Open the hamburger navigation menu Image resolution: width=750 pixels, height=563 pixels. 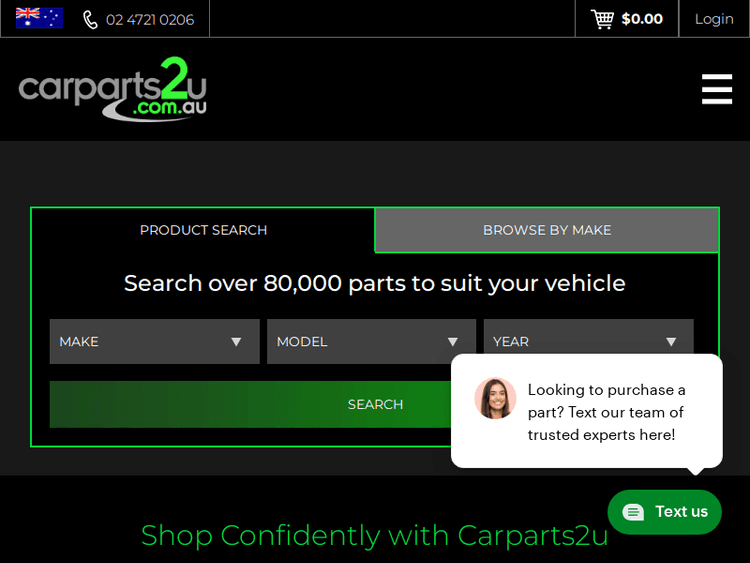[717, 89]
